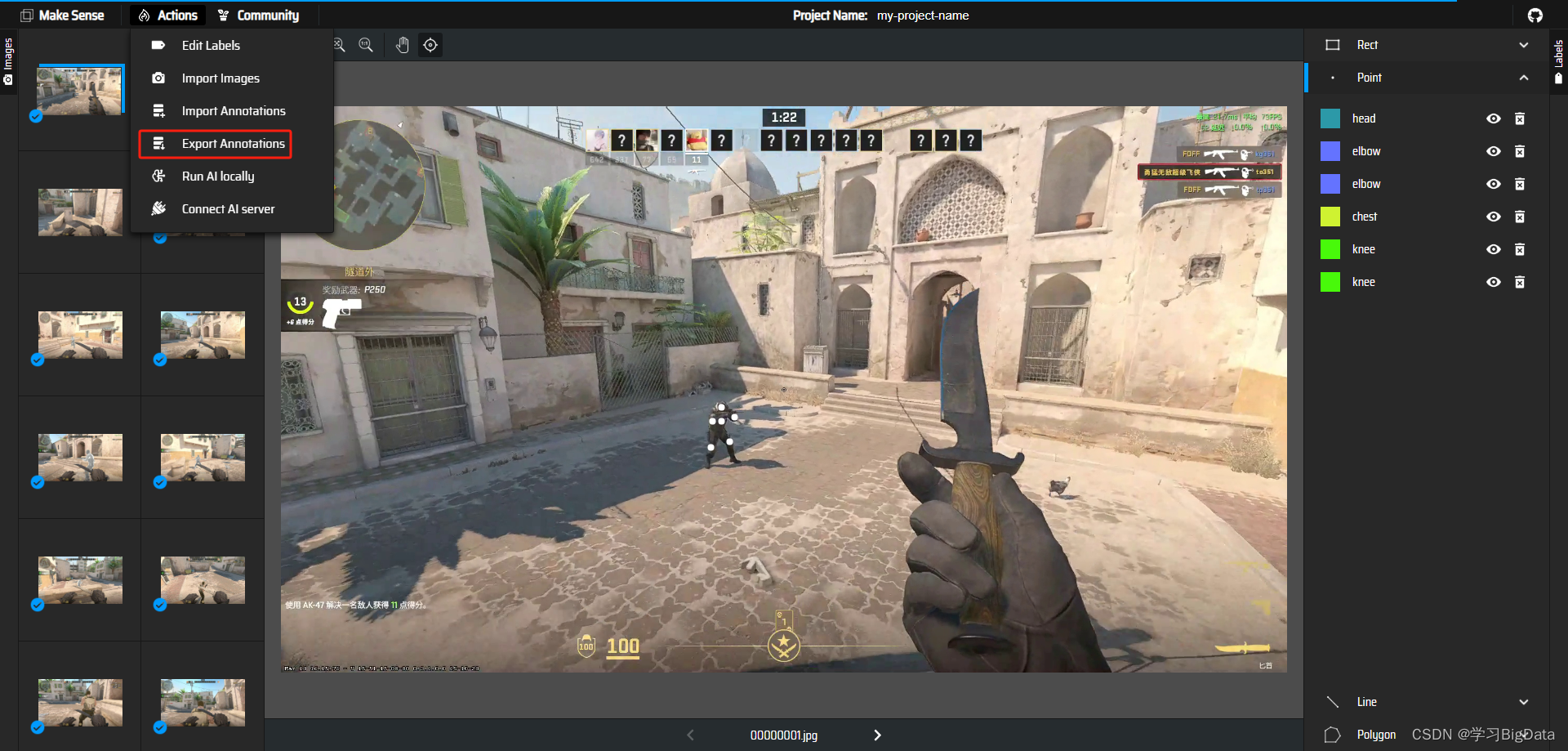Select the chest label name
Image resolution: width=1568 pixels, height=751 pixels.
pyautogui.click(x=1365, y=217)
